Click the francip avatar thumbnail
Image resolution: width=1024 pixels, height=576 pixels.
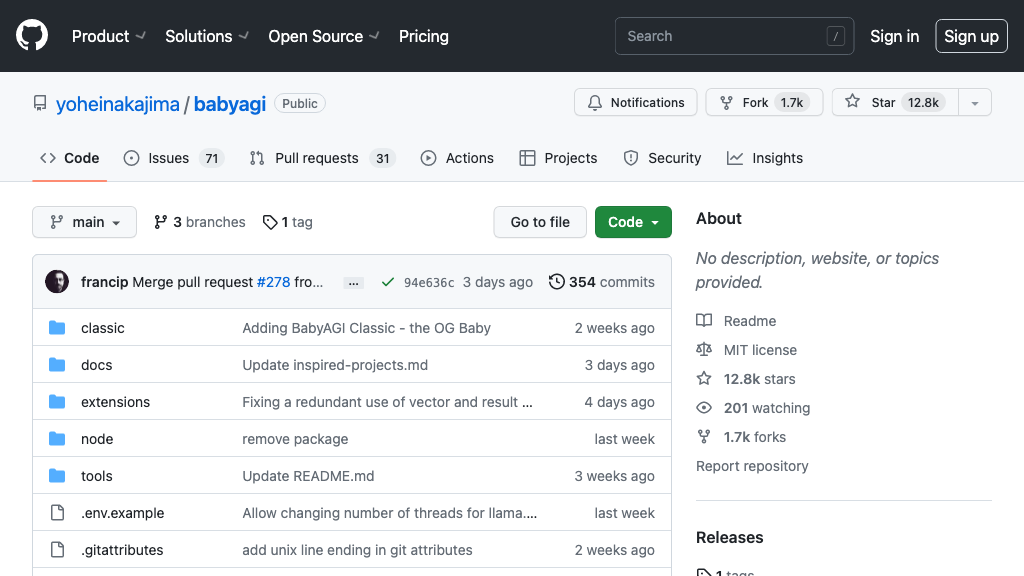coord(57,282)
